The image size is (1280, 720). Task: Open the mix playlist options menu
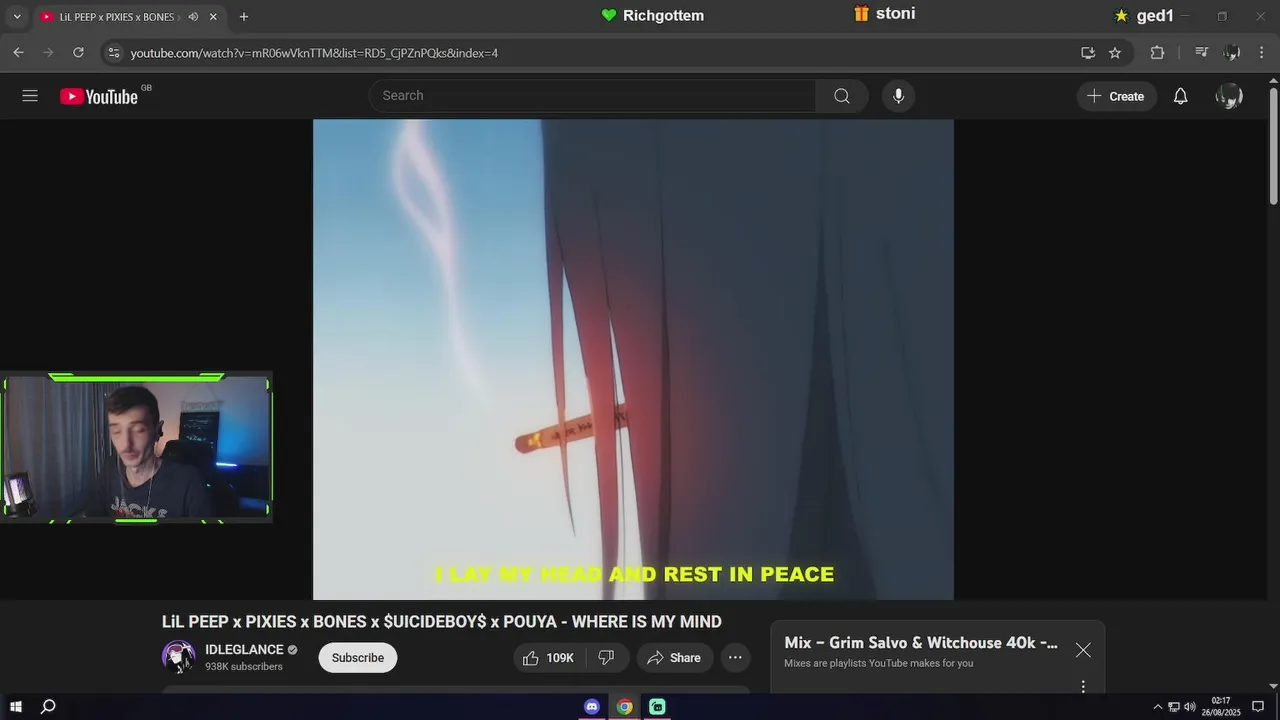[x=1083, y=686]
